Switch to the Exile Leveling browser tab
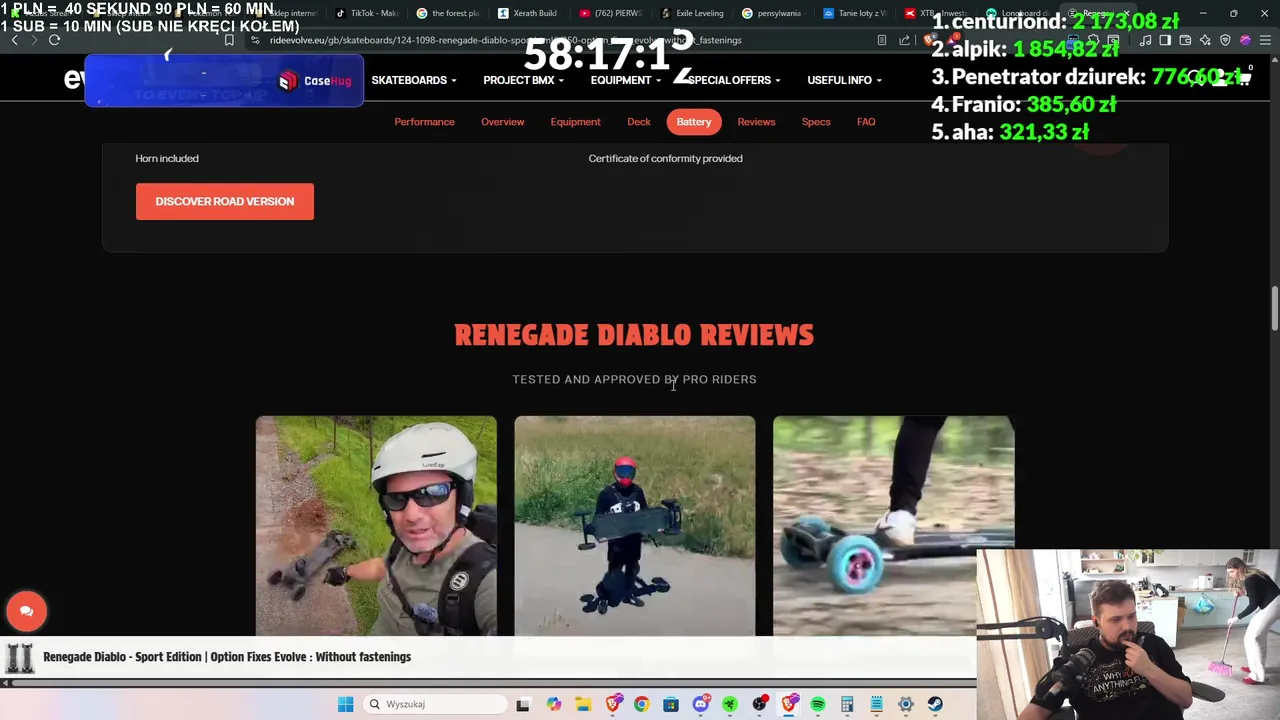1280x720 pixels. (x=692, y=13)
